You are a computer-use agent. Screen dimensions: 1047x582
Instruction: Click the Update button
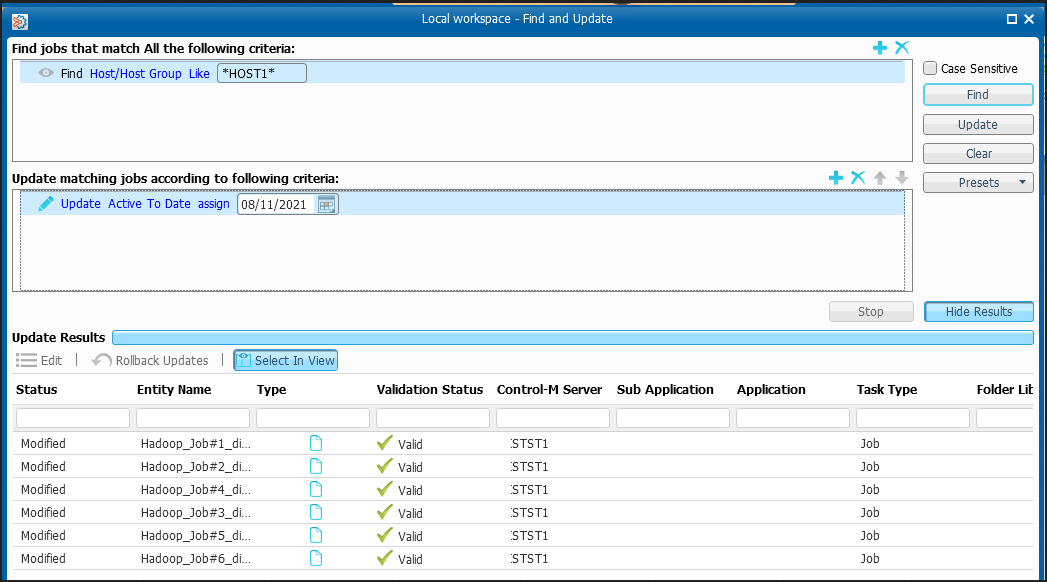point(978,125)
